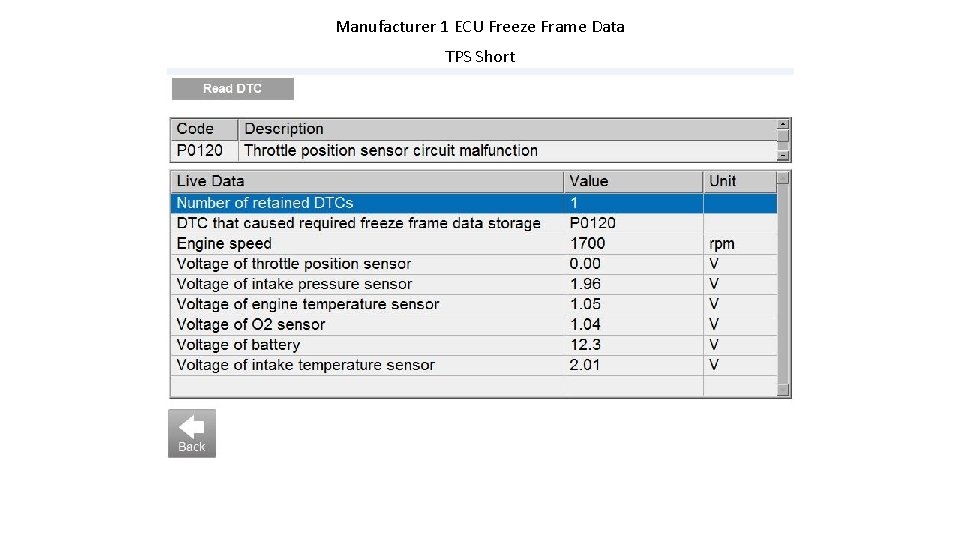Select 'Voltage of throttle position sensor' row
Image resolution: width=960 pixels, height=540 pixels.
(x=474, y=264)
